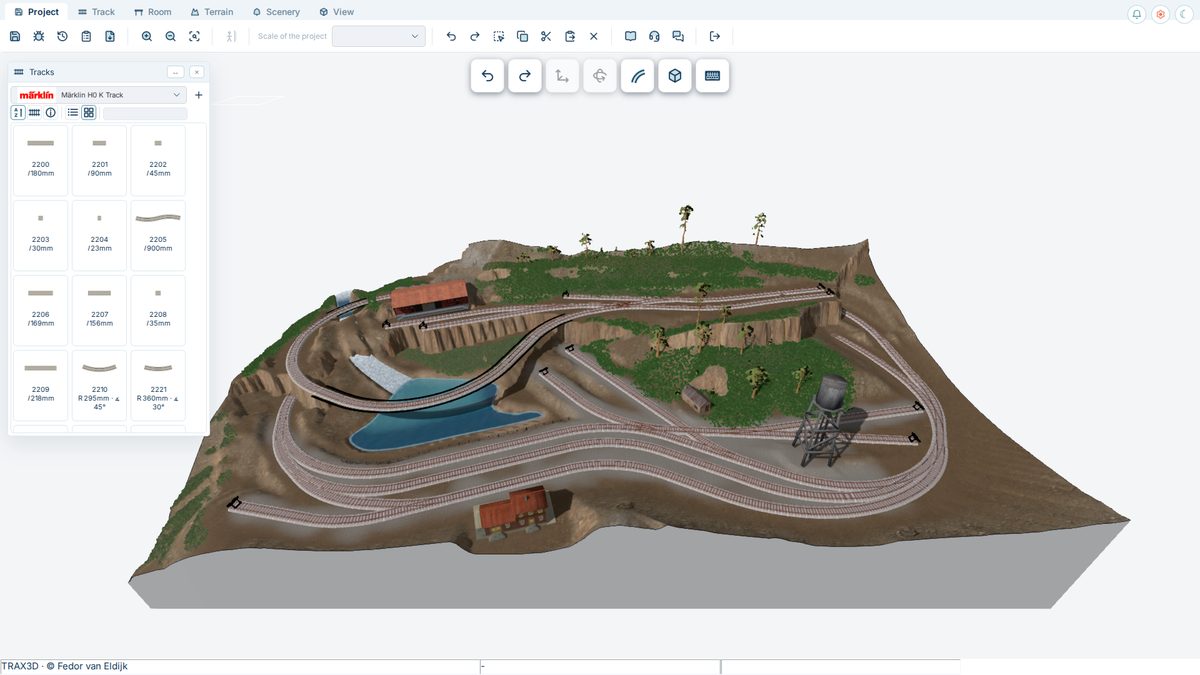
Task: Open the manual book icon
Action: pos(631,36)
